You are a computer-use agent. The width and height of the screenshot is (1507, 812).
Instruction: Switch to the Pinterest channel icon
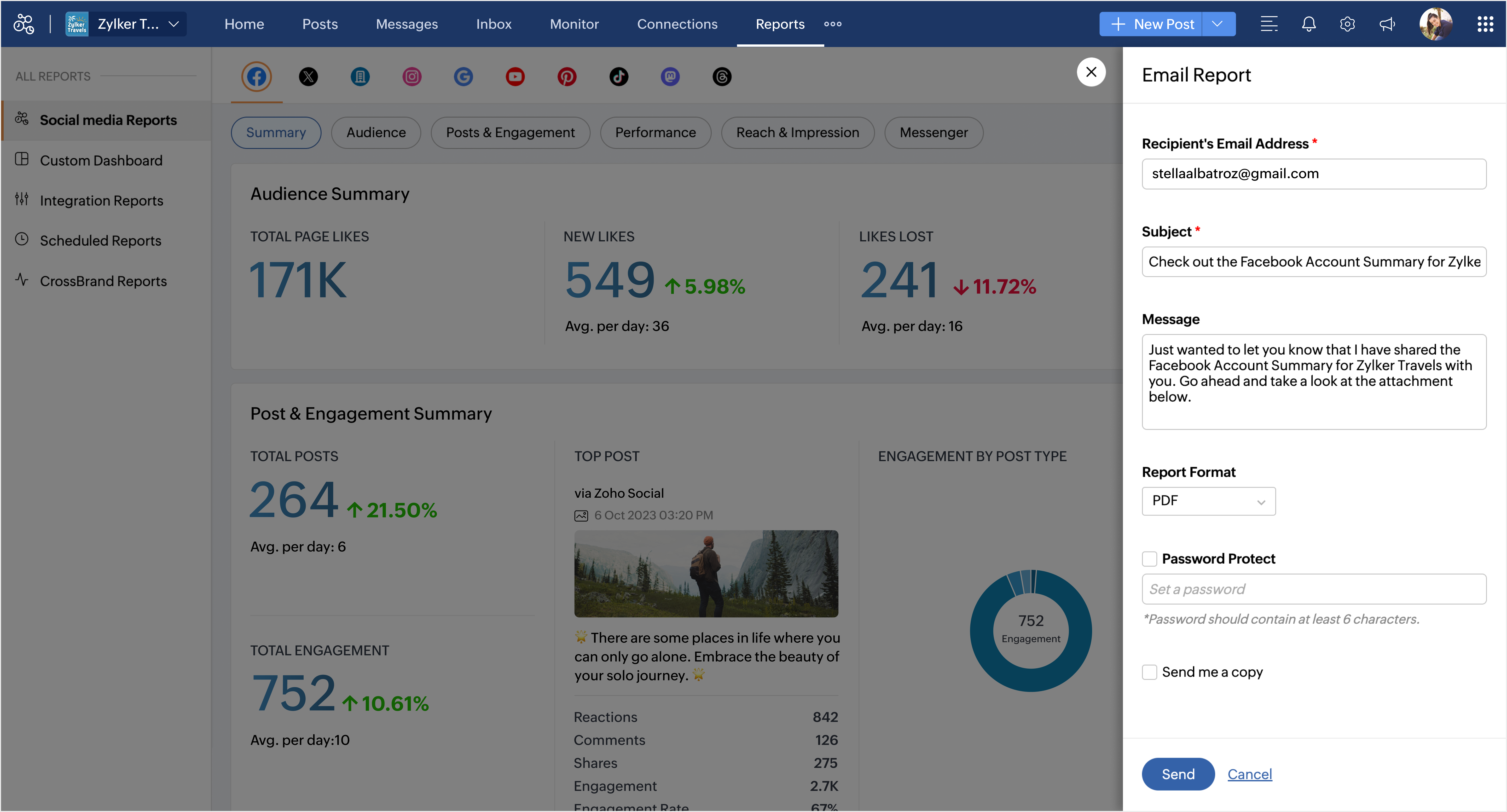coord(566,77)
